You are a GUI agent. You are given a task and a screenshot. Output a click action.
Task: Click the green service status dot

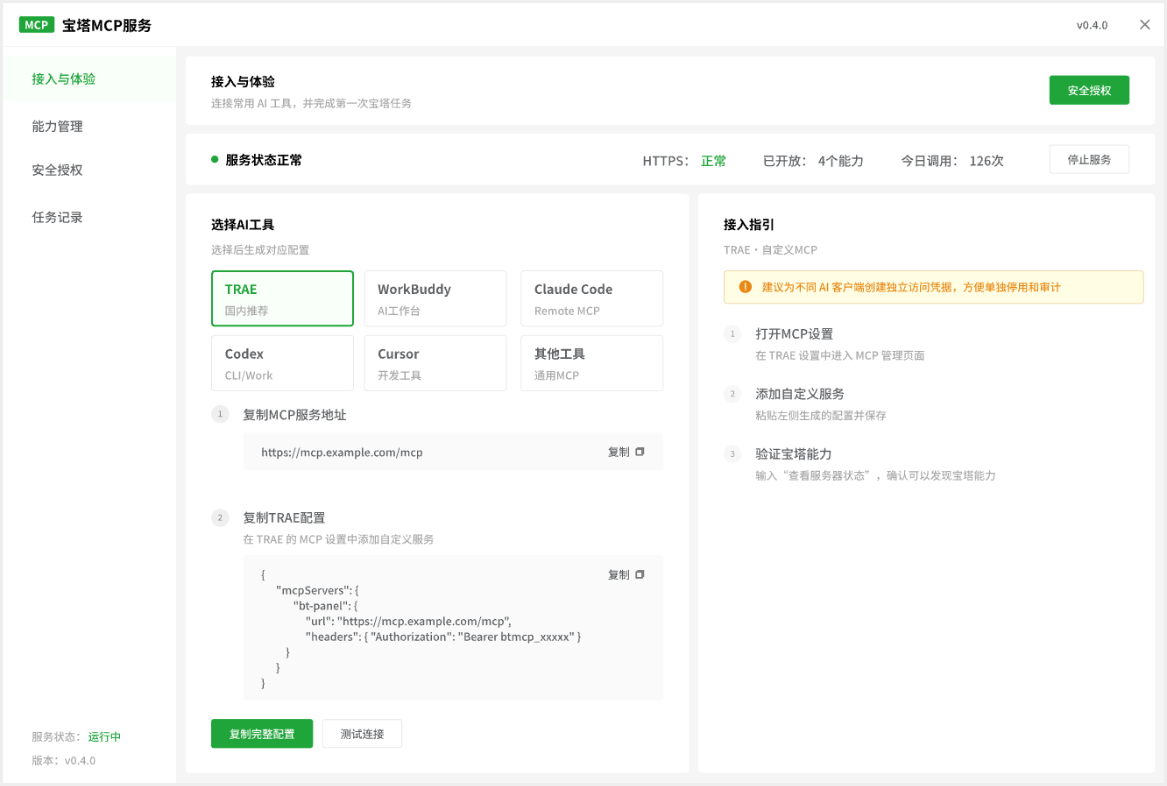214,159
